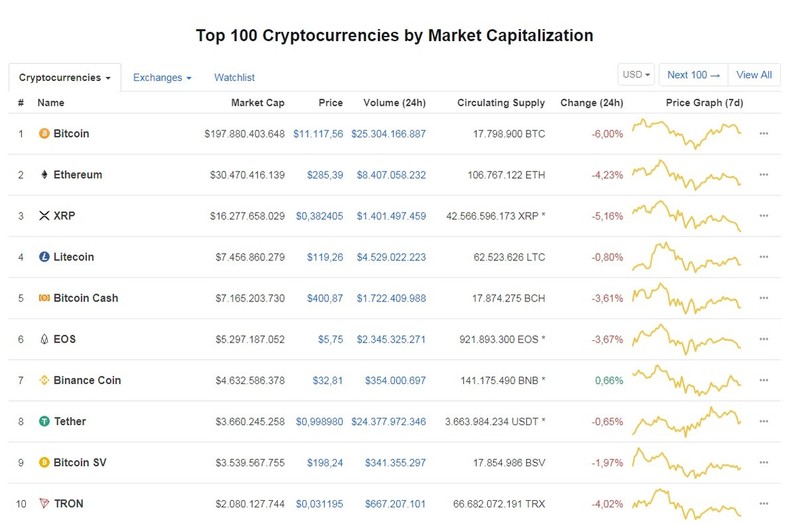800x524 pixels.
Task: Switch to the Watchlist tab
Action: pos(234,78)
